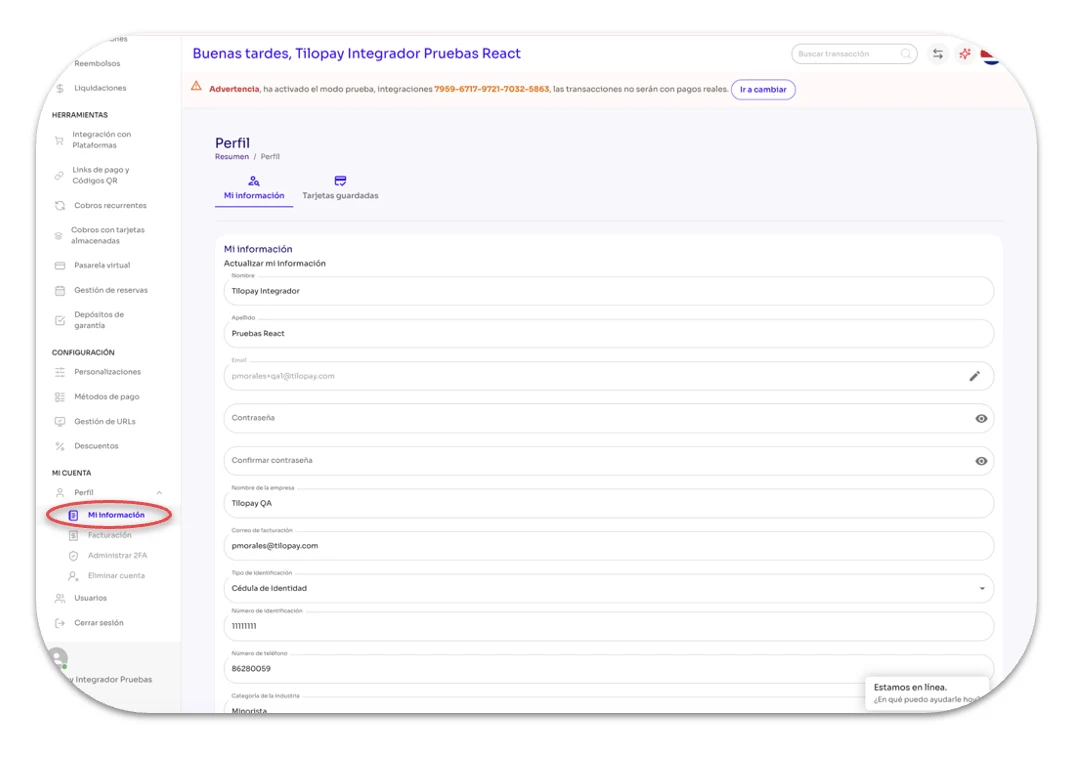
Task: Click the Eliminar cuenta user icon
Action: point(74,576)
